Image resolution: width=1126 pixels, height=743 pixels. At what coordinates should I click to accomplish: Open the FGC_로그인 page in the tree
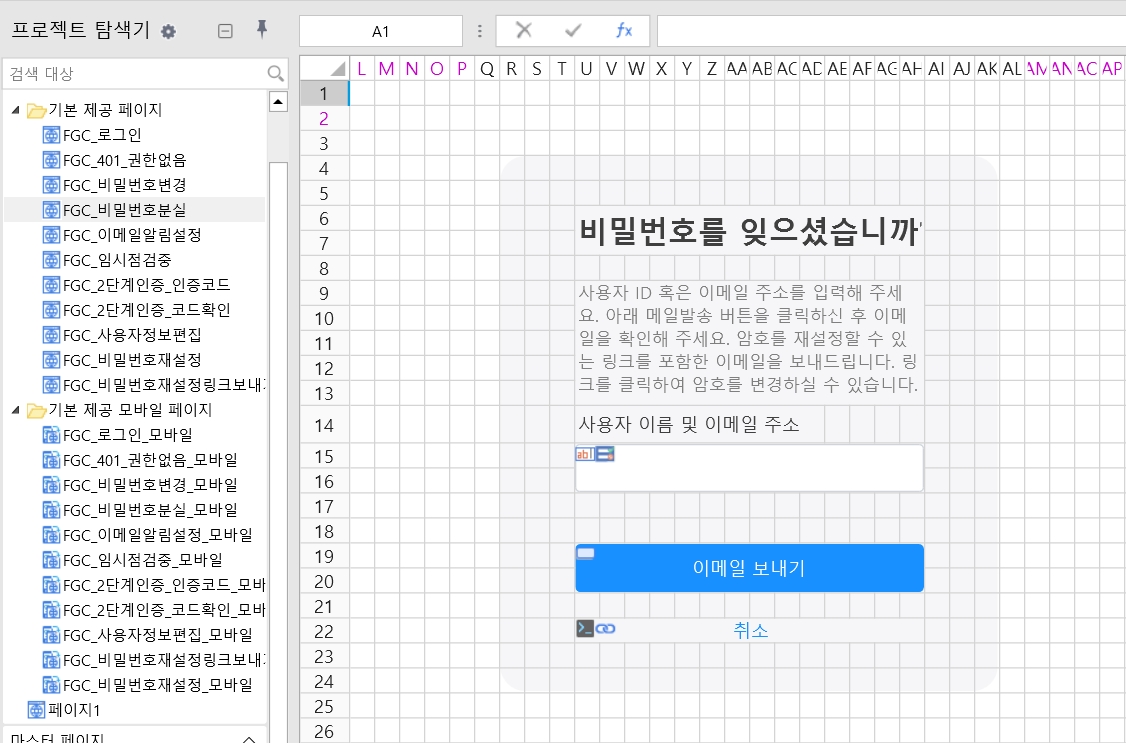pos(101,135)
